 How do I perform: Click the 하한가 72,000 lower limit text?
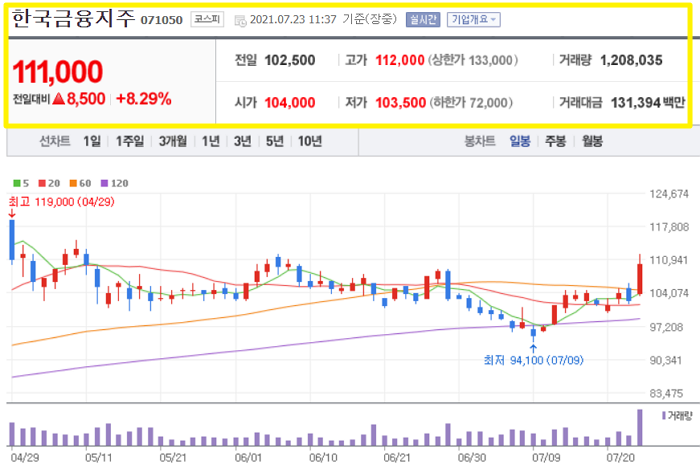coord(471,103)
